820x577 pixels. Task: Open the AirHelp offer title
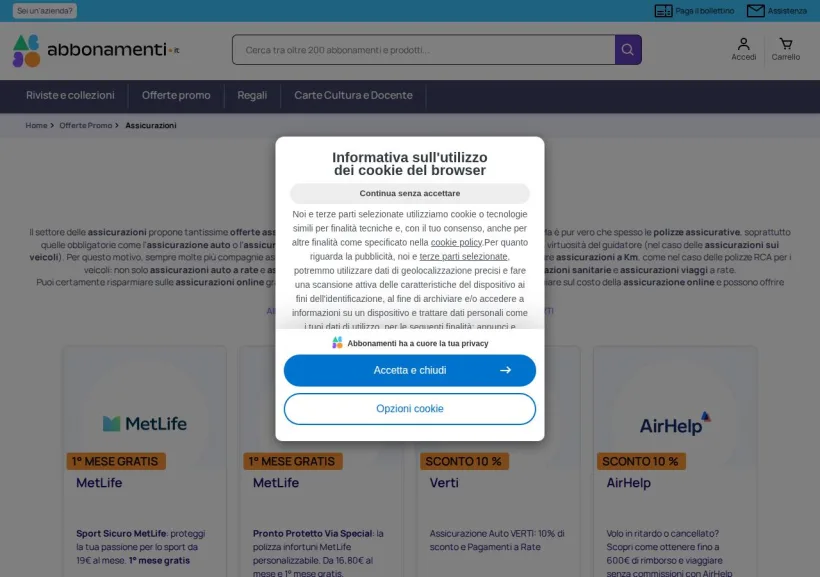pos(628,483)
